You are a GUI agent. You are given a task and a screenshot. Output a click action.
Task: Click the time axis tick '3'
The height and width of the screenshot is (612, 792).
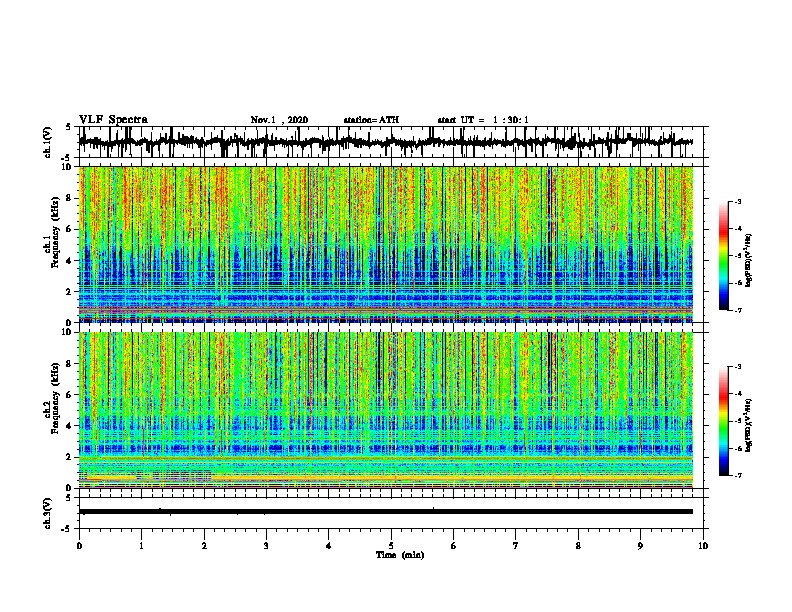[266, 546]
